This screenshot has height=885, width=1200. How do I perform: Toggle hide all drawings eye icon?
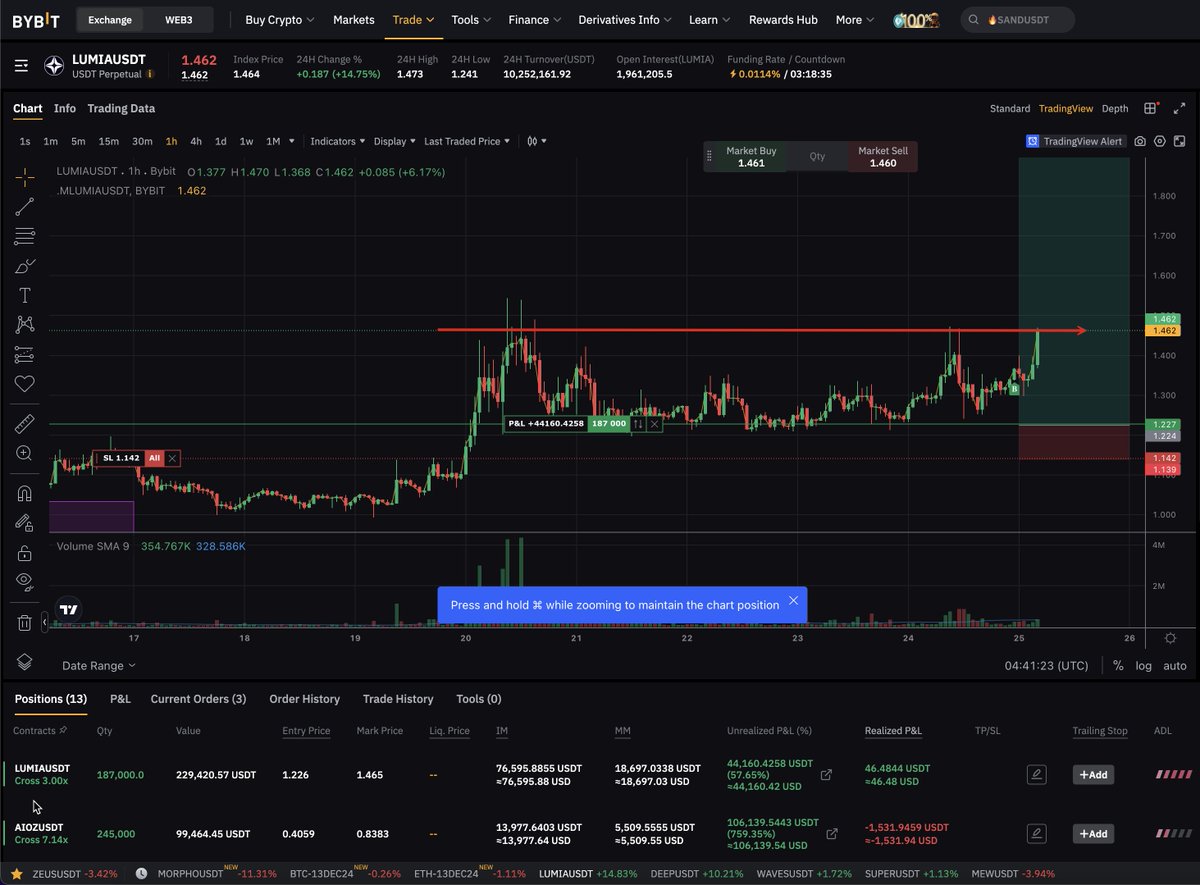tap(24, 581)
